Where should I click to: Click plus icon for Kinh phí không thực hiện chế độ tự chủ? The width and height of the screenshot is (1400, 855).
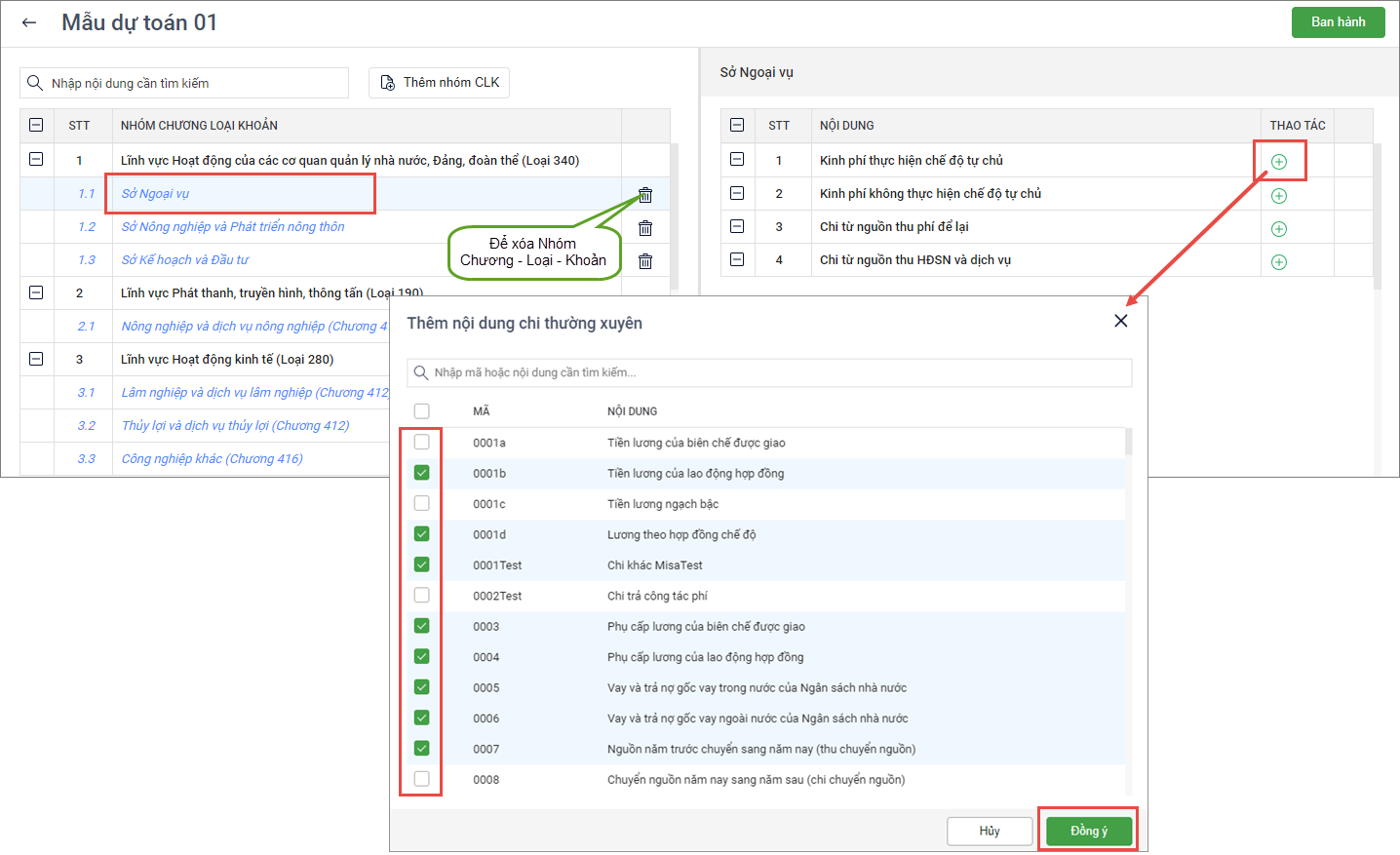pyautogui.click(x=1279, y=196)
